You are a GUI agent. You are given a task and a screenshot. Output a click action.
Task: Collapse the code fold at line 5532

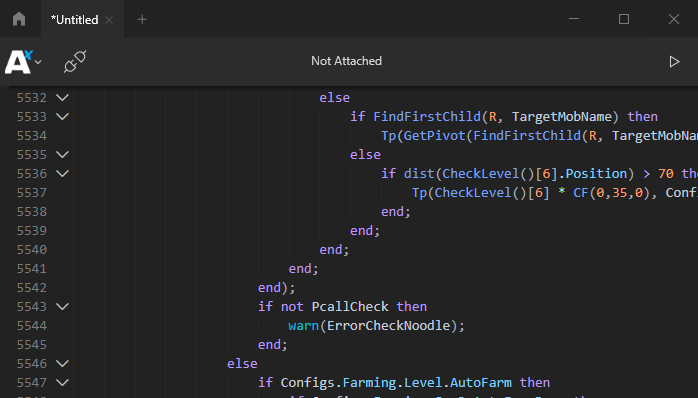tap(62, 97)
